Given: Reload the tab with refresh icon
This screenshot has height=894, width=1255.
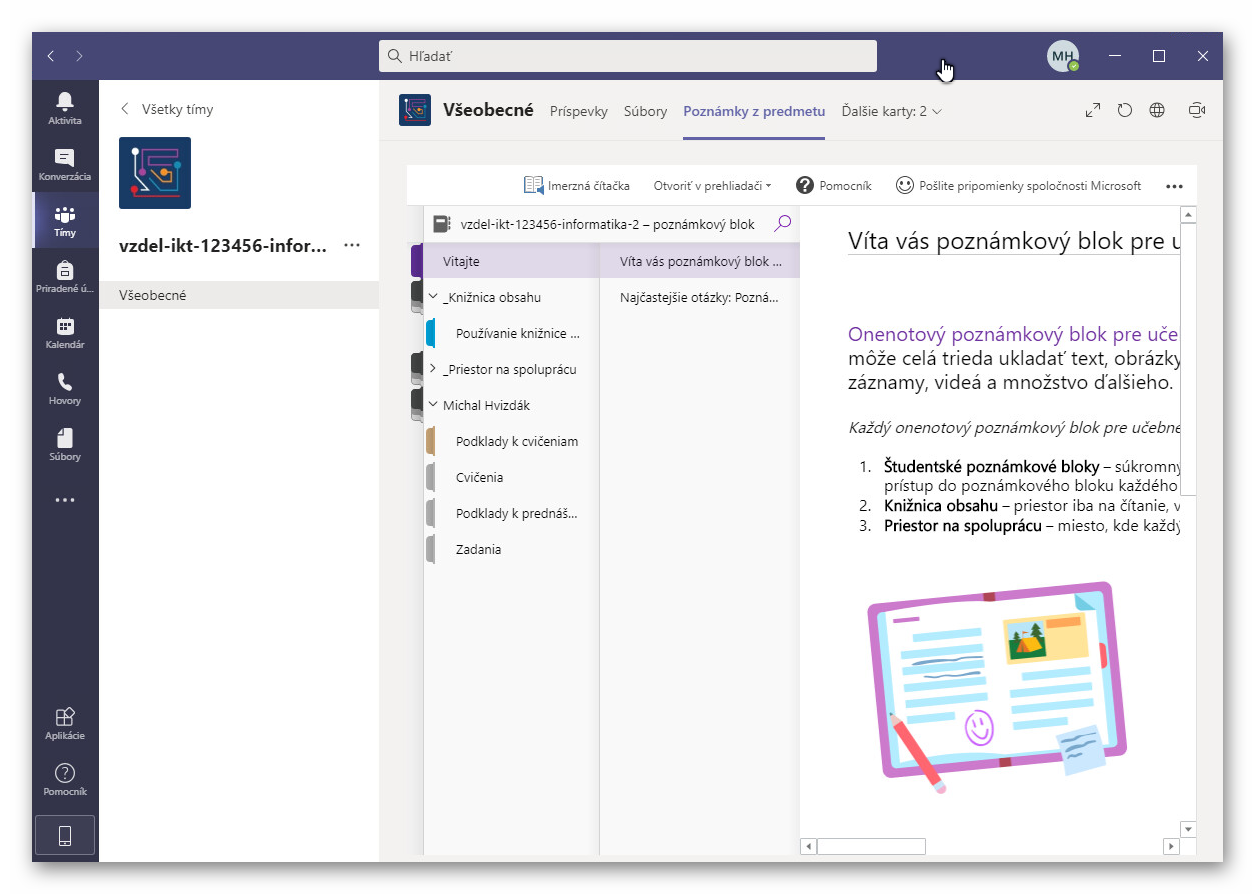Looking at the screenshot, I should [1125, 111].
